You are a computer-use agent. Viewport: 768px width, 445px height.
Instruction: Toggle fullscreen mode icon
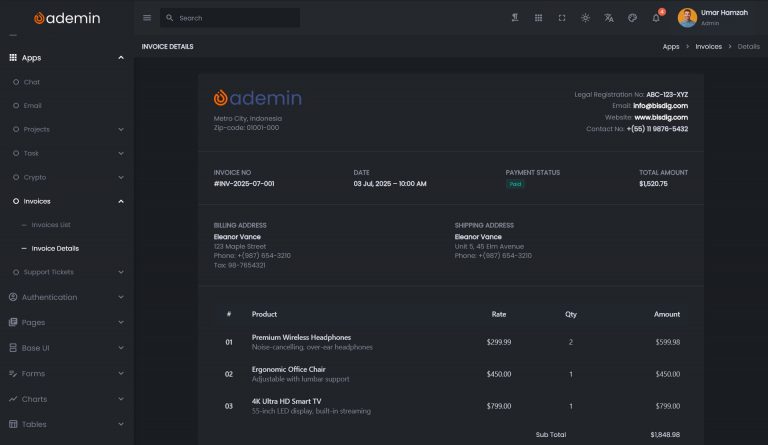[x=562, y=18]
